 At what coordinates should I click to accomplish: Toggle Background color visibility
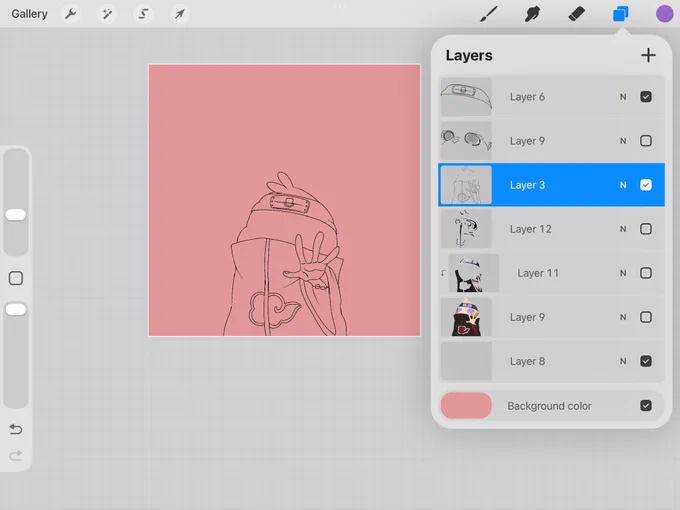(x=646, y=405)
